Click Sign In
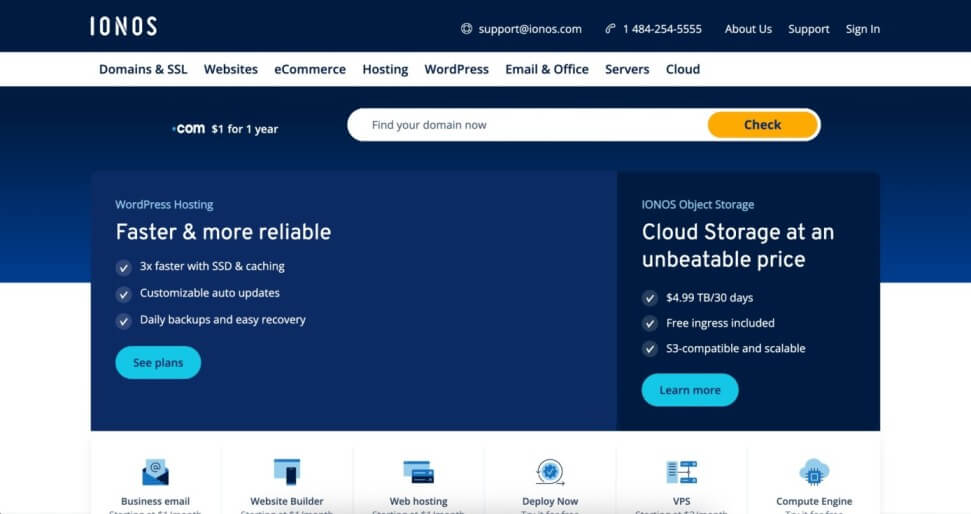This screenshot has height=514, width=971. click(x=863, y=29)
